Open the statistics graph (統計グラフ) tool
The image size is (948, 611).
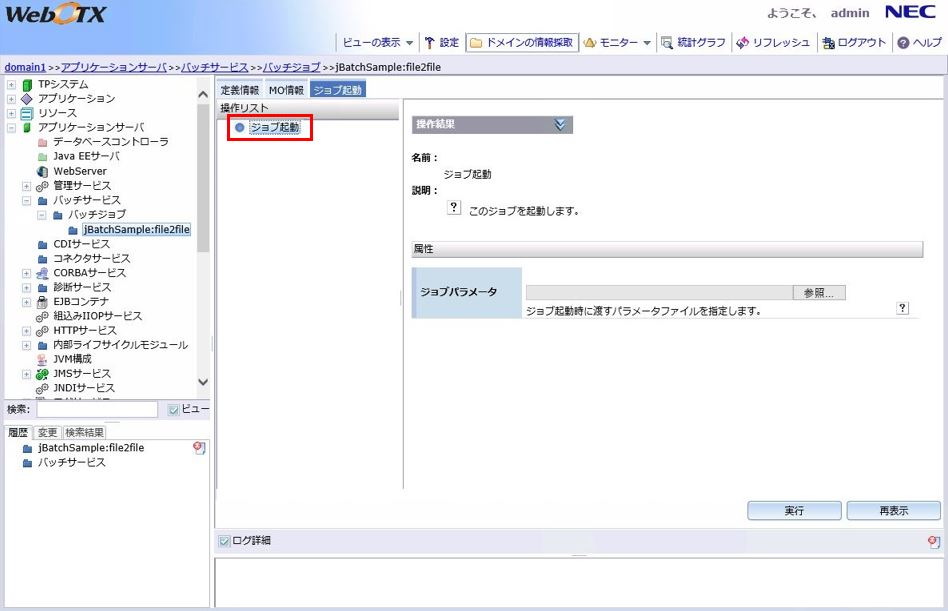coord(668,43)
